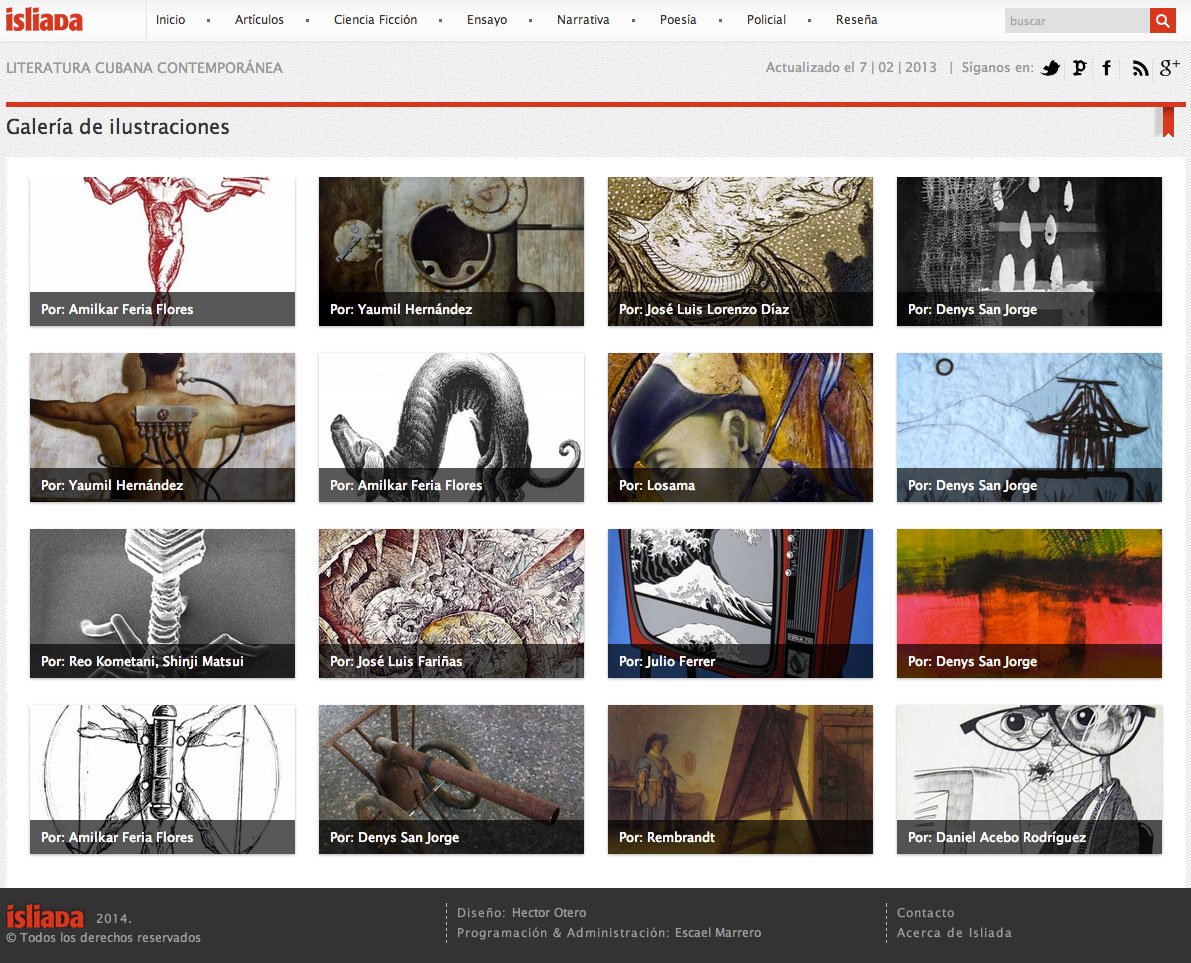The height and width of the screenshot is (963, 1191).
Task: Open the blue hut illustration by Denys San Jorge
Action: coord(1029,428)
